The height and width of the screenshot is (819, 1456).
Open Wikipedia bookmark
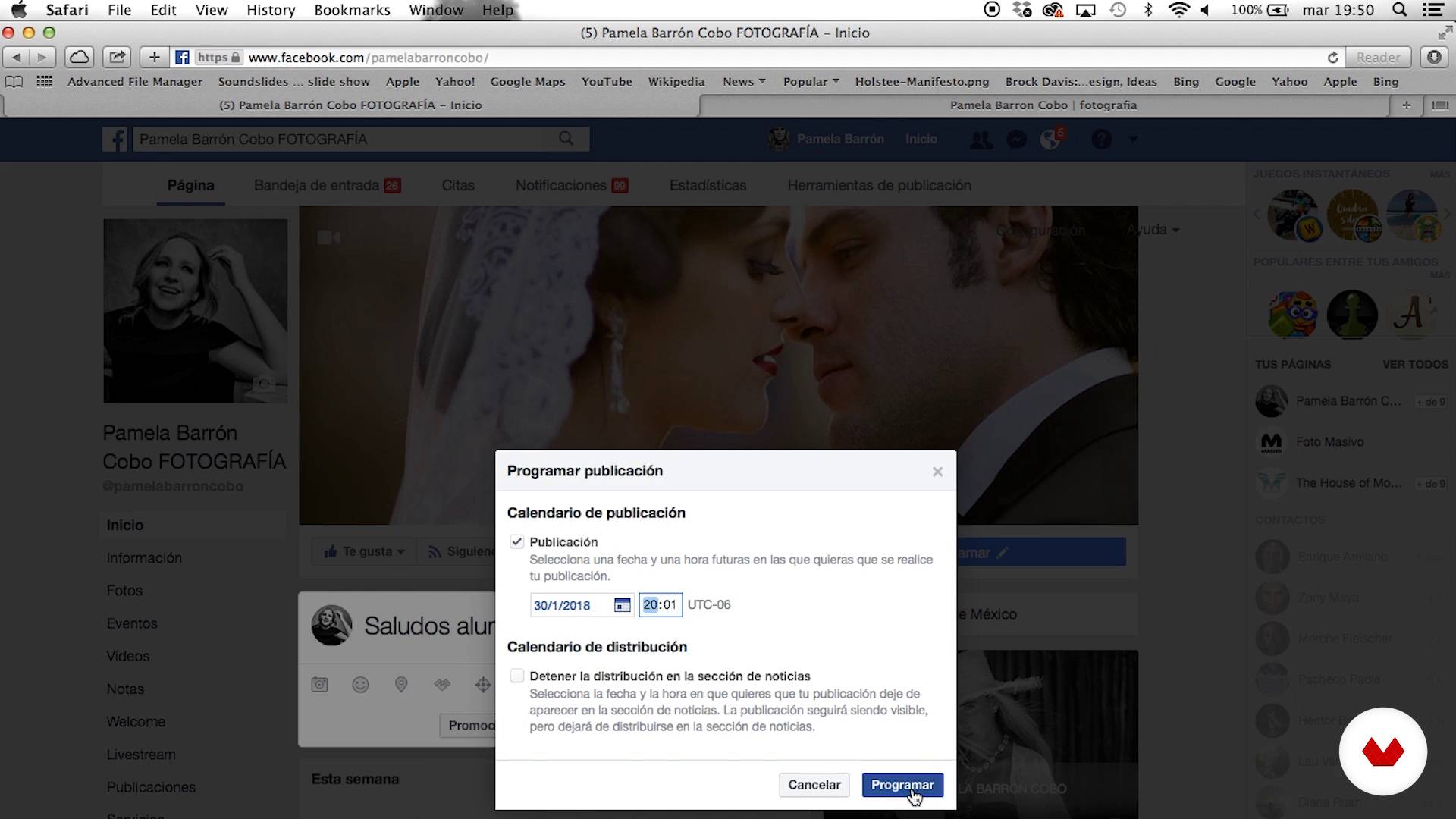point(676,81)
